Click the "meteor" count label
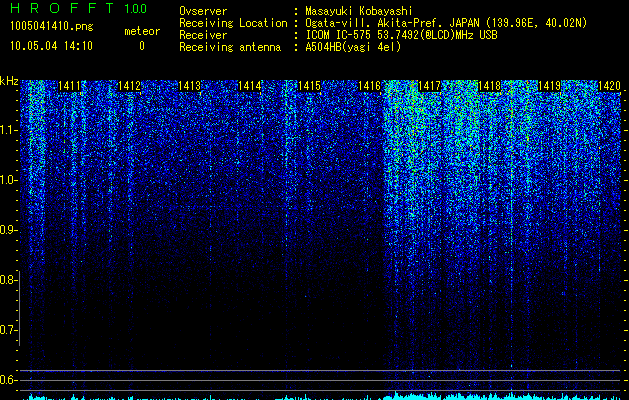The image size is (629, 400). 142,31
